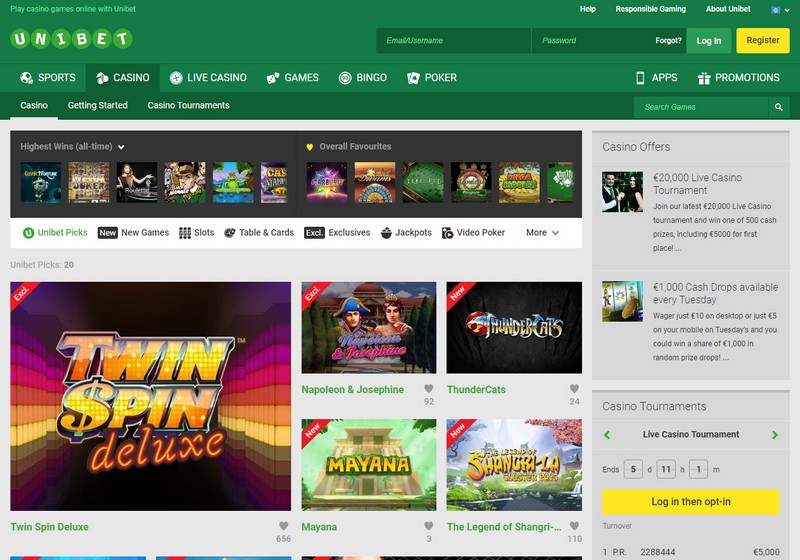
Task: Open the Mega Joker game thumbnail
Action: click(x=89, y=182)
